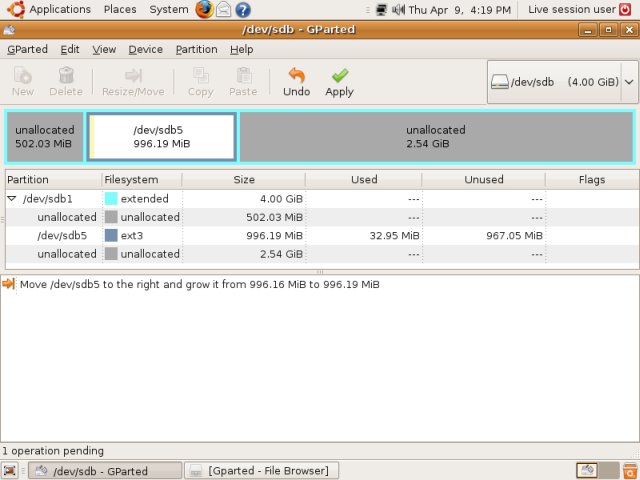Click the blue ext3 filesystem color swatch
Screen dimensions: 640x480
click(111, 236)
